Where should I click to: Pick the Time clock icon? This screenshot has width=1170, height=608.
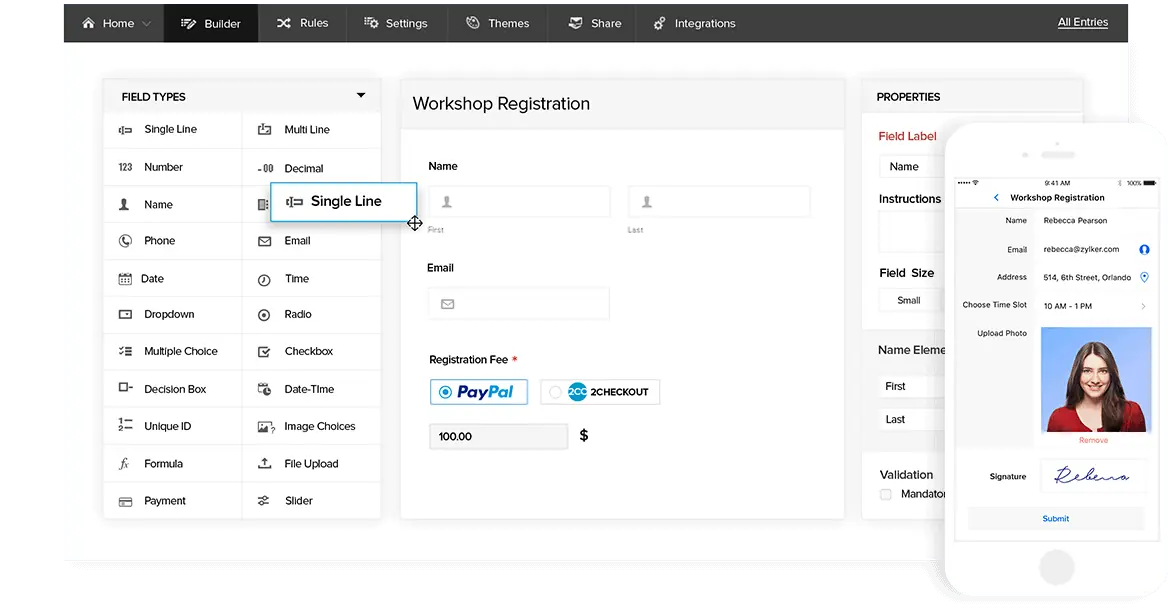click(264, 280)
